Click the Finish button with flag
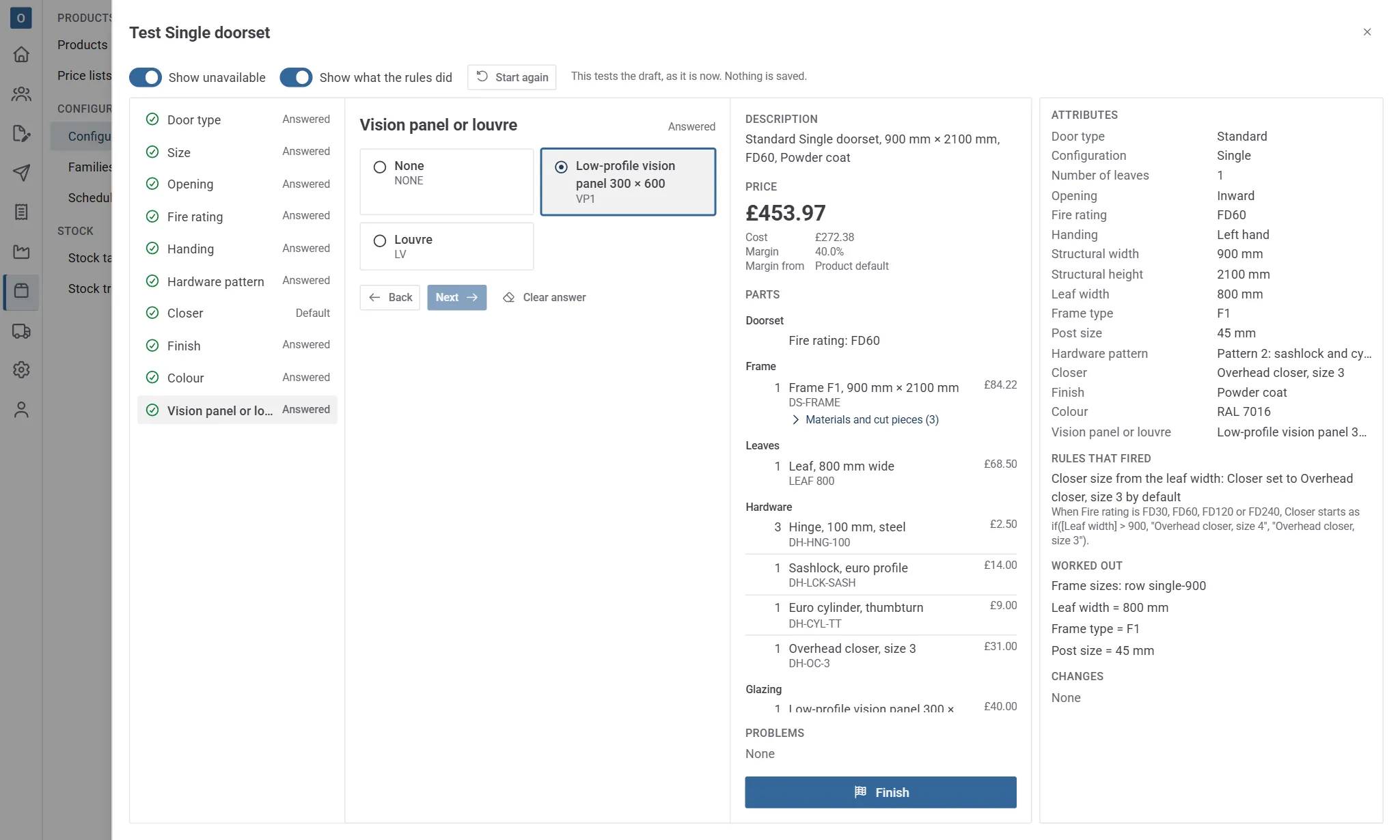Screen dimensions: 1400x840 click(x=881, y=792)
